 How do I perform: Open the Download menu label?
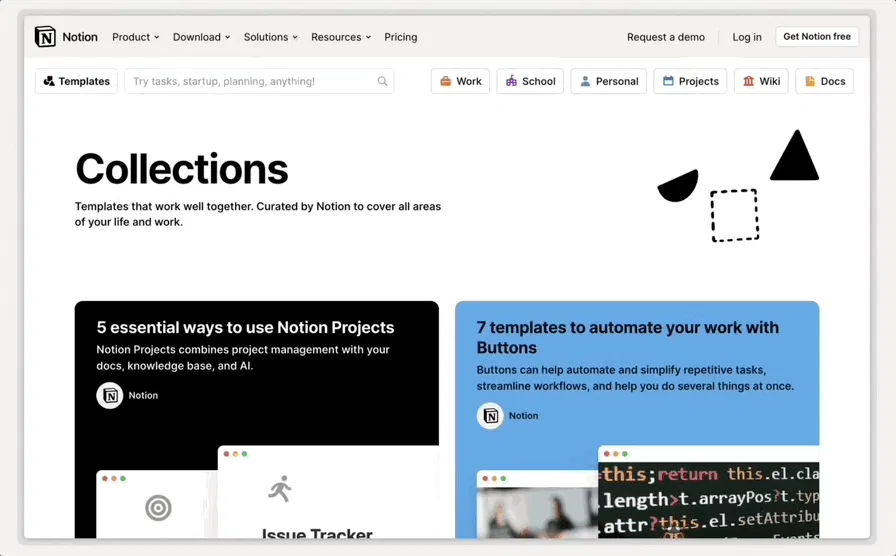(197, 37)
